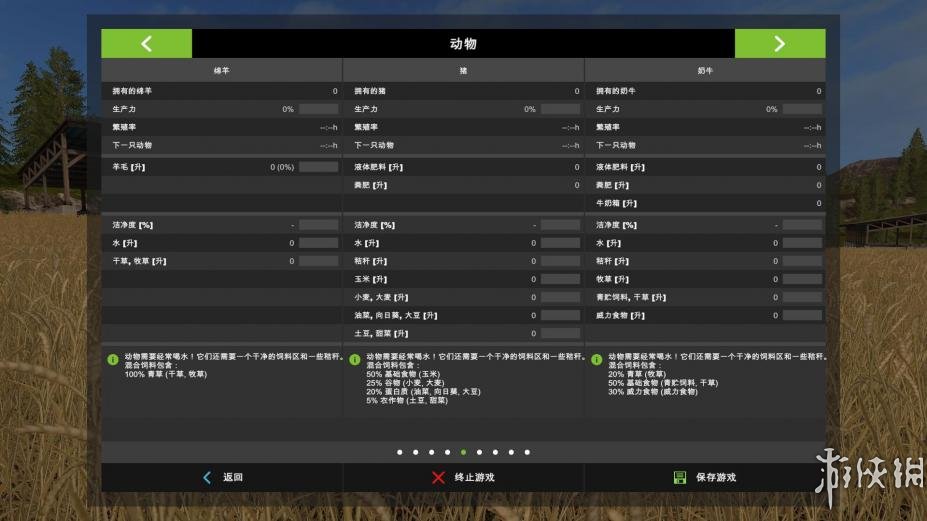
Task: Click the 羊毛 [升] wool progress bar
Action: 319,167
